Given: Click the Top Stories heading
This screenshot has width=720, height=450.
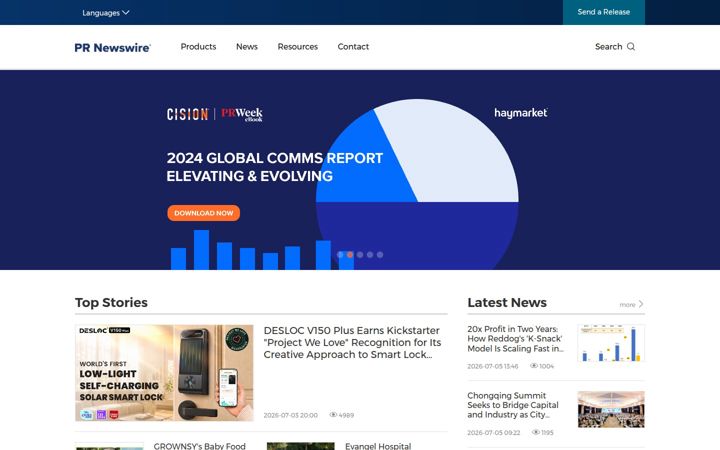Looking at the screenshot, I should (111, 303).
